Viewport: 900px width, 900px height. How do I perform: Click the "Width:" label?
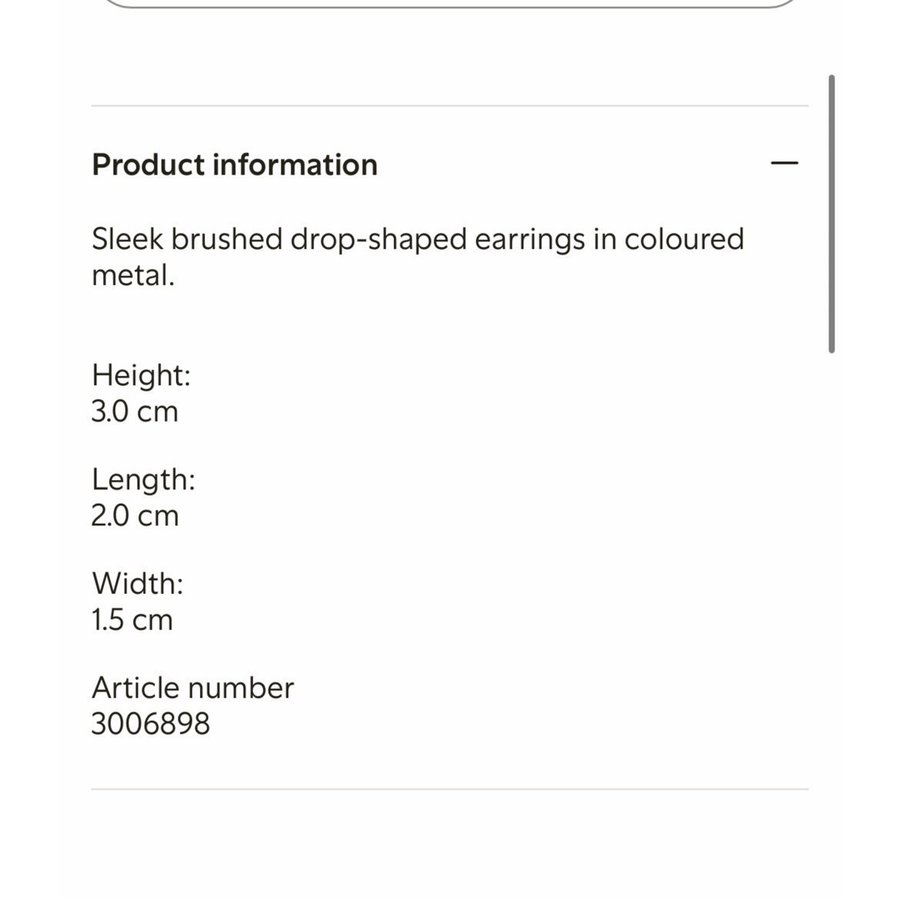coord(137,584)
